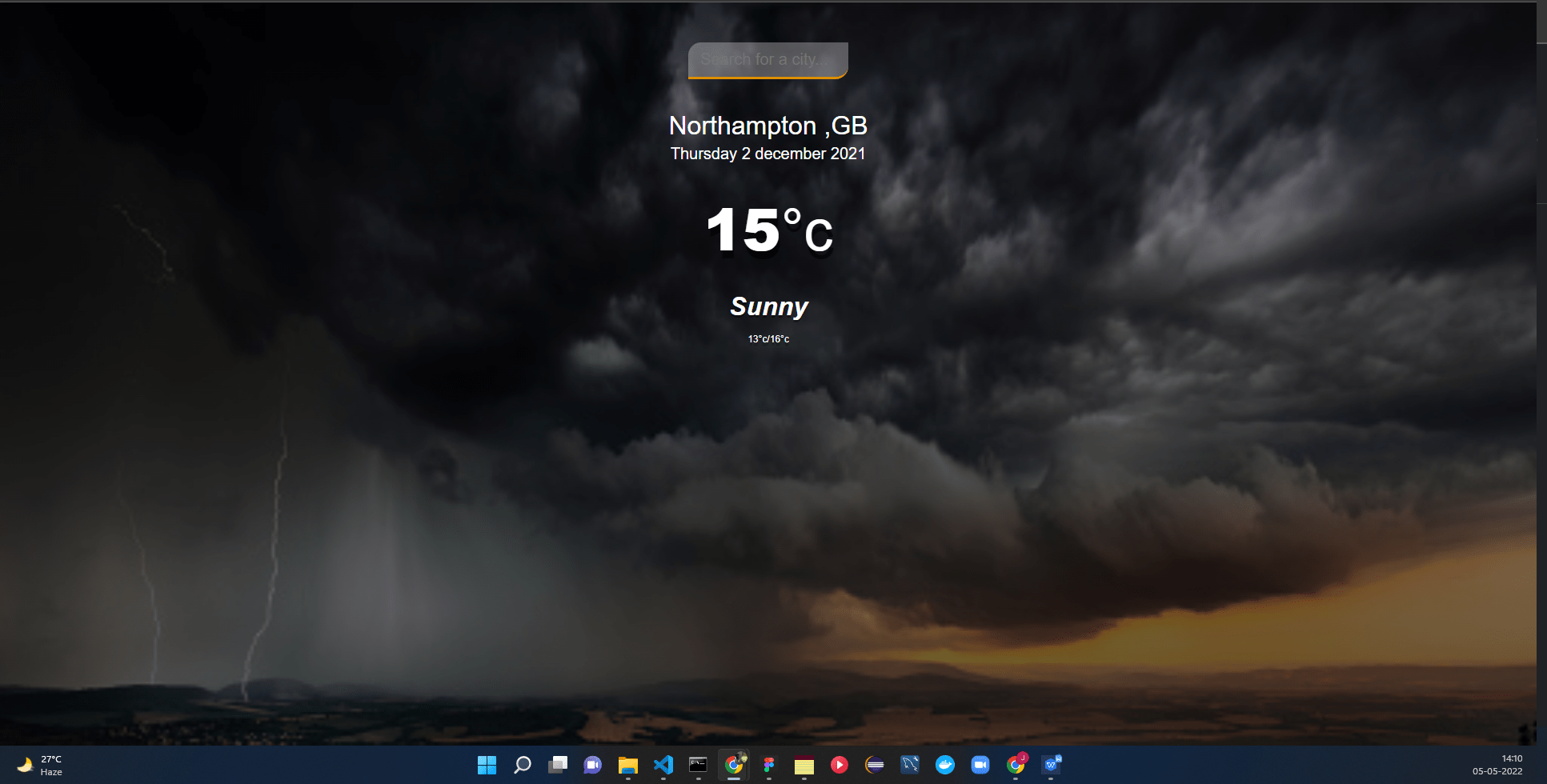The image size is (1547, 784).
Task: Open the Command Prompt terminal window
Action: (x=698, y=766)
